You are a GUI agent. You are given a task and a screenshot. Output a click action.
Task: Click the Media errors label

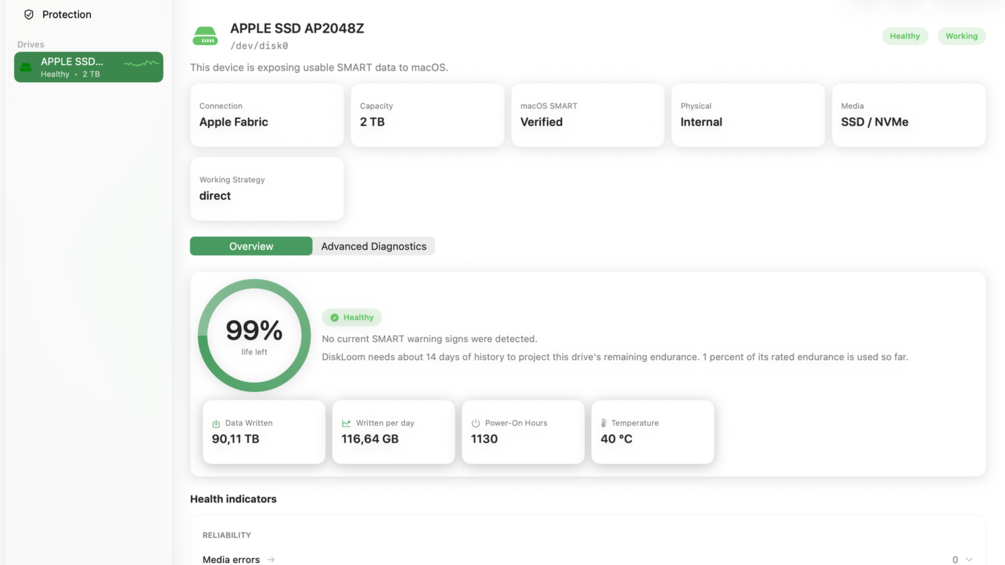(x=231, y=559)
